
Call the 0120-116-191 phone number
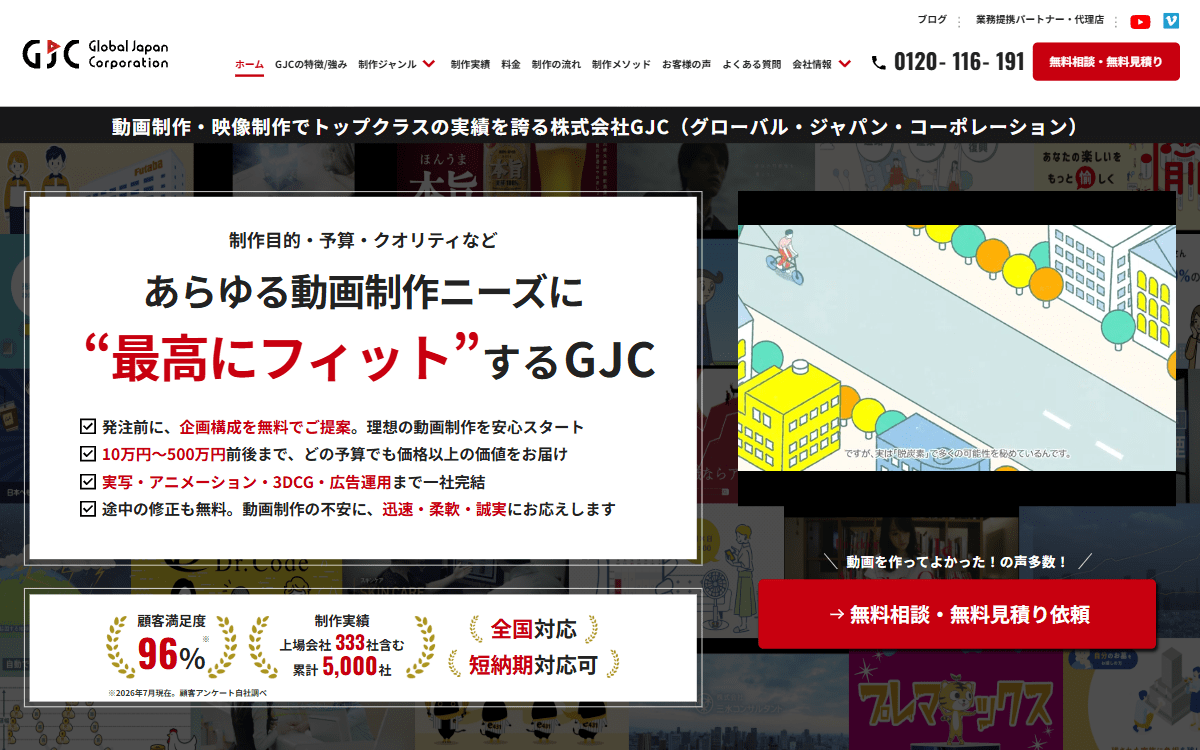pyautogui.click(x=959, y=62)
